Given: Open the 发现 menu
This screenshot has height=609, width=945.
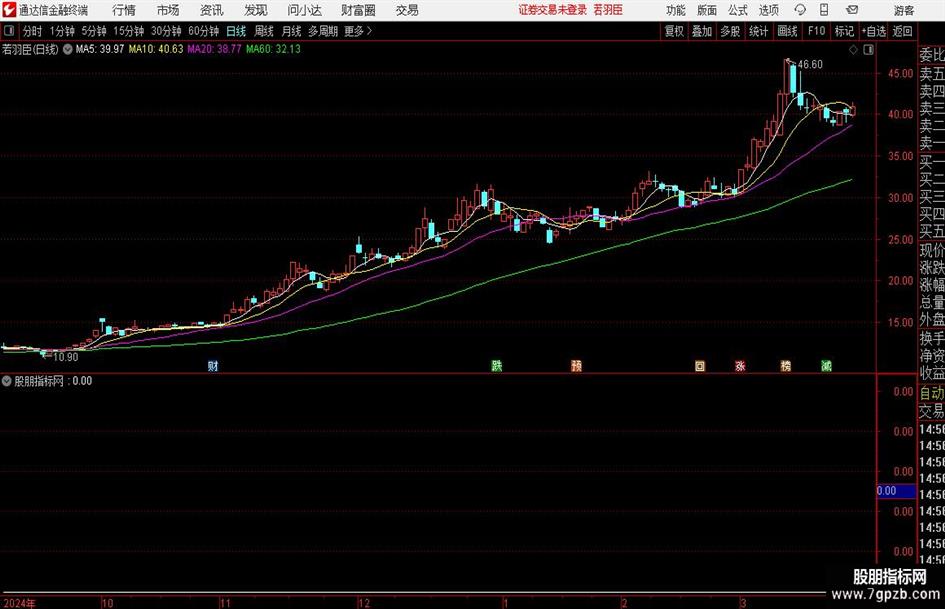Looking at the screenshot, I should pos(256,10).
